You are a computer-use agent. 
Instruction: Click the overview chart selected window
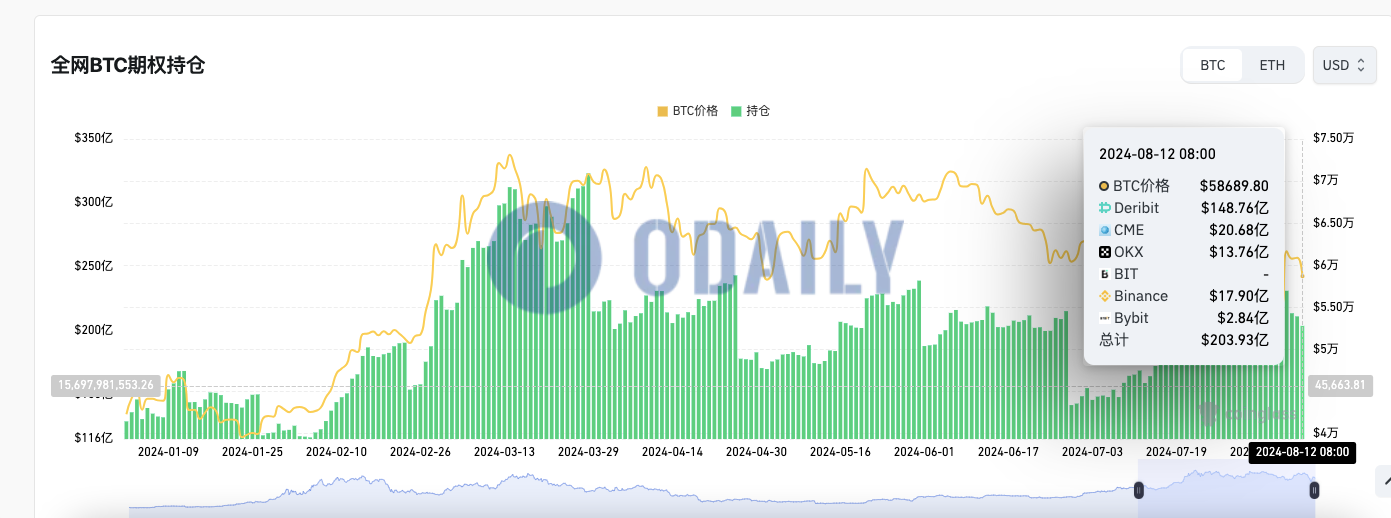click(x=1226, y=490)
